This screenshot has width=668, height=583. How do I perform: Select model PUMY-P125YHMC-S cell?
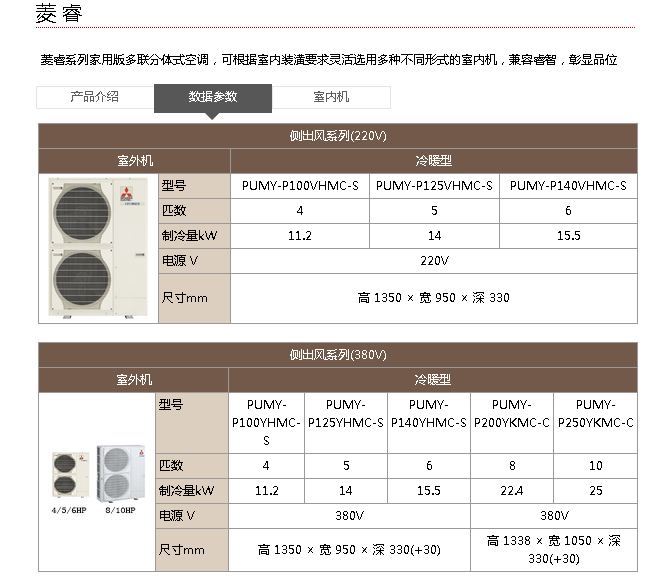tap(346, 422)
